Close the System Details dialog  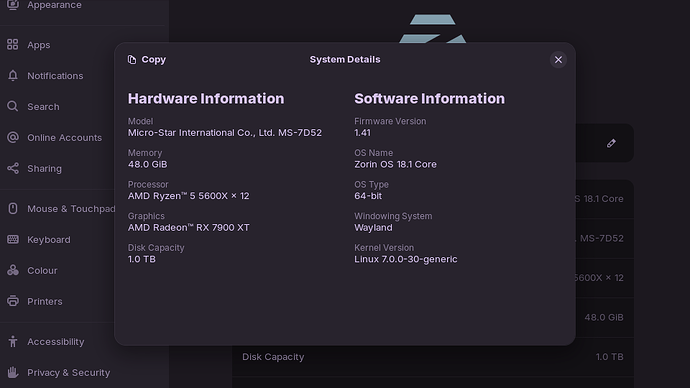pyautogui.click(x=558, y=59)
